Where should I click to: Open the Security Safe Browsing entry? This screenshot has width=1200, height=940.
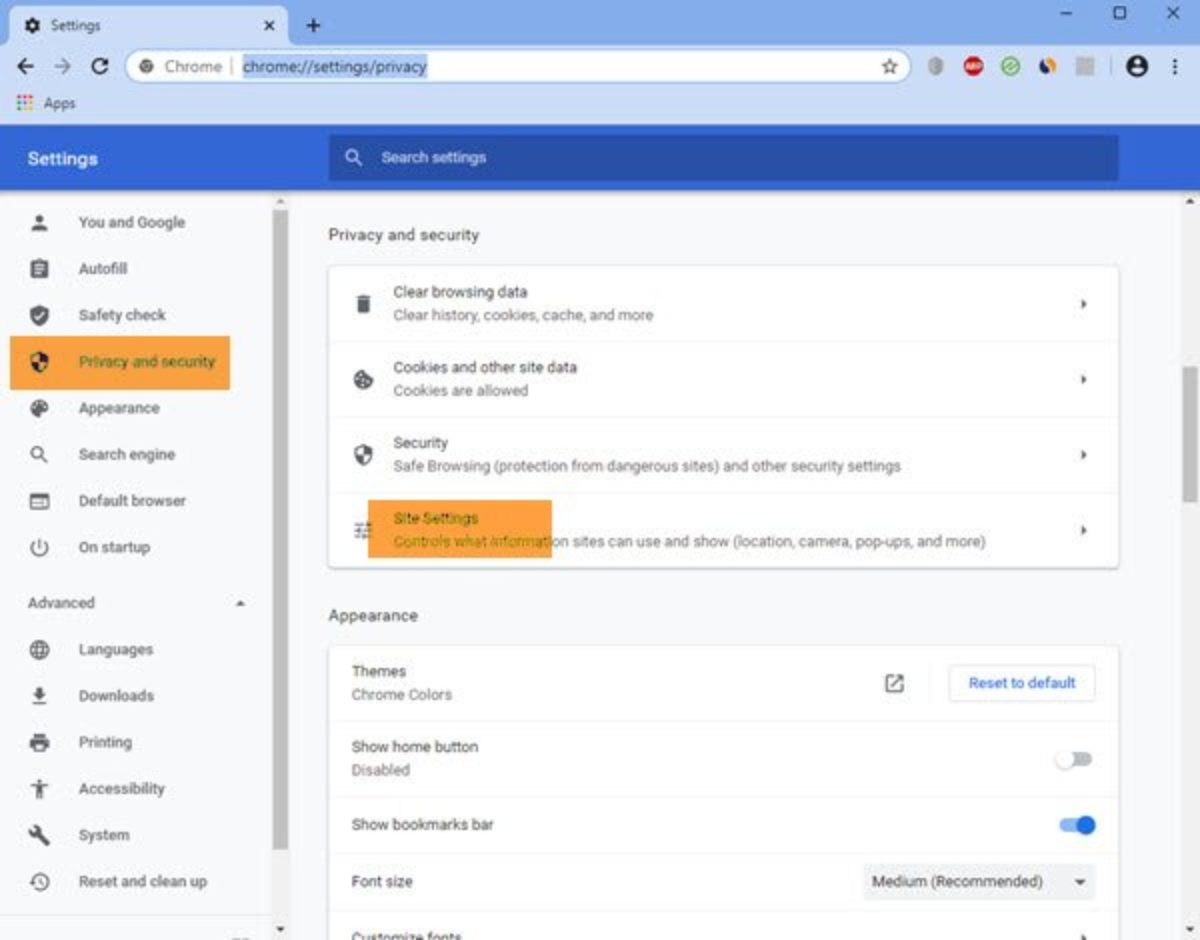coord(723,455)
